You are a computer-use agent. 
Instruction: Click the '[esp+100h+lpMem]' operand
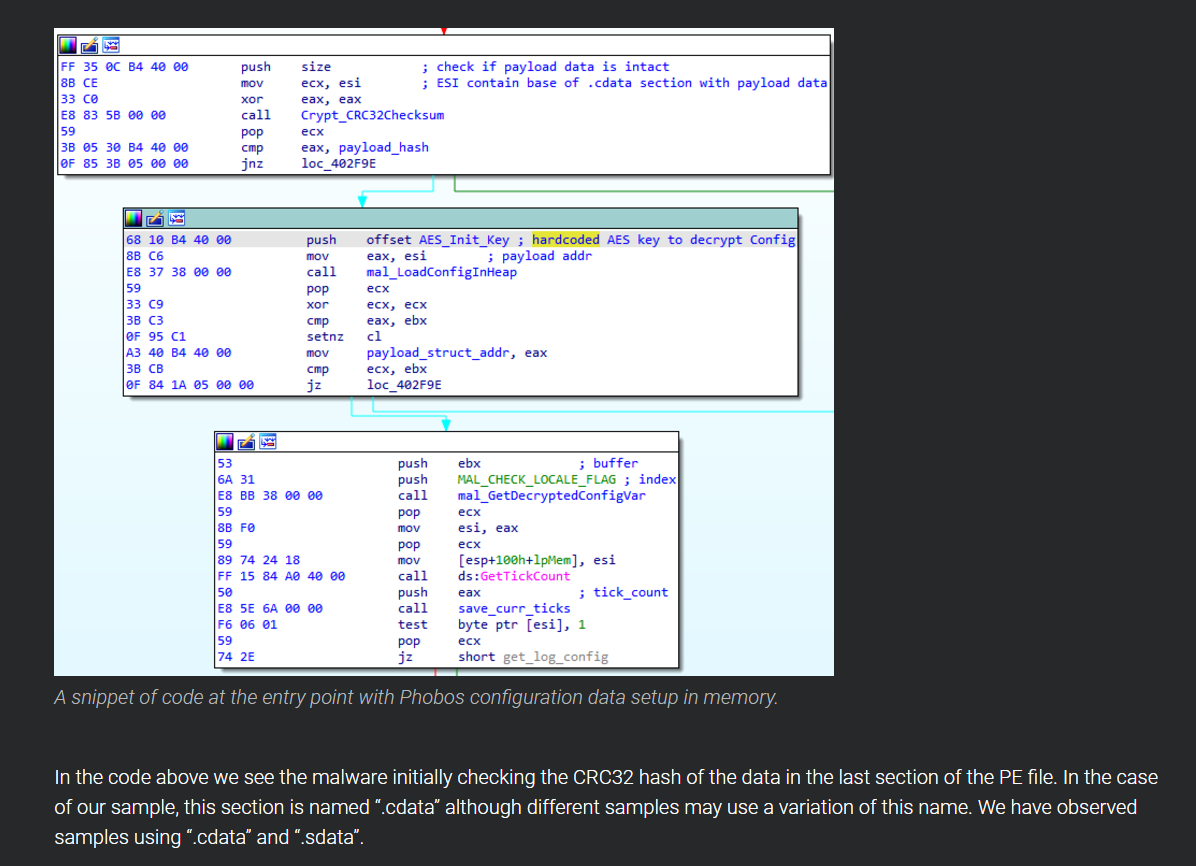click(518, 560)
